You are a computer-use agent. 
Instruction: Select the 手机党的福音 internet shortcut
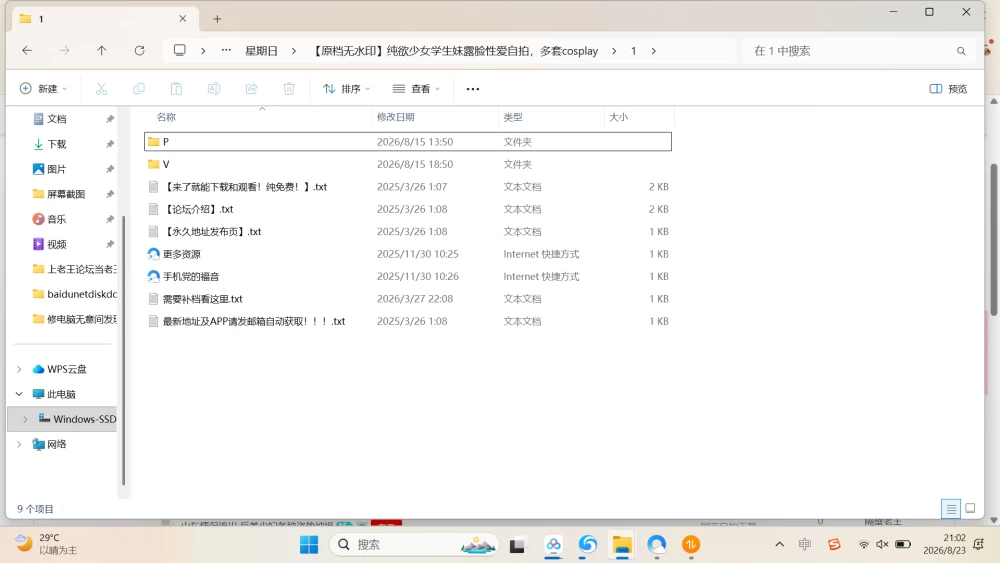tap(408, 276)
